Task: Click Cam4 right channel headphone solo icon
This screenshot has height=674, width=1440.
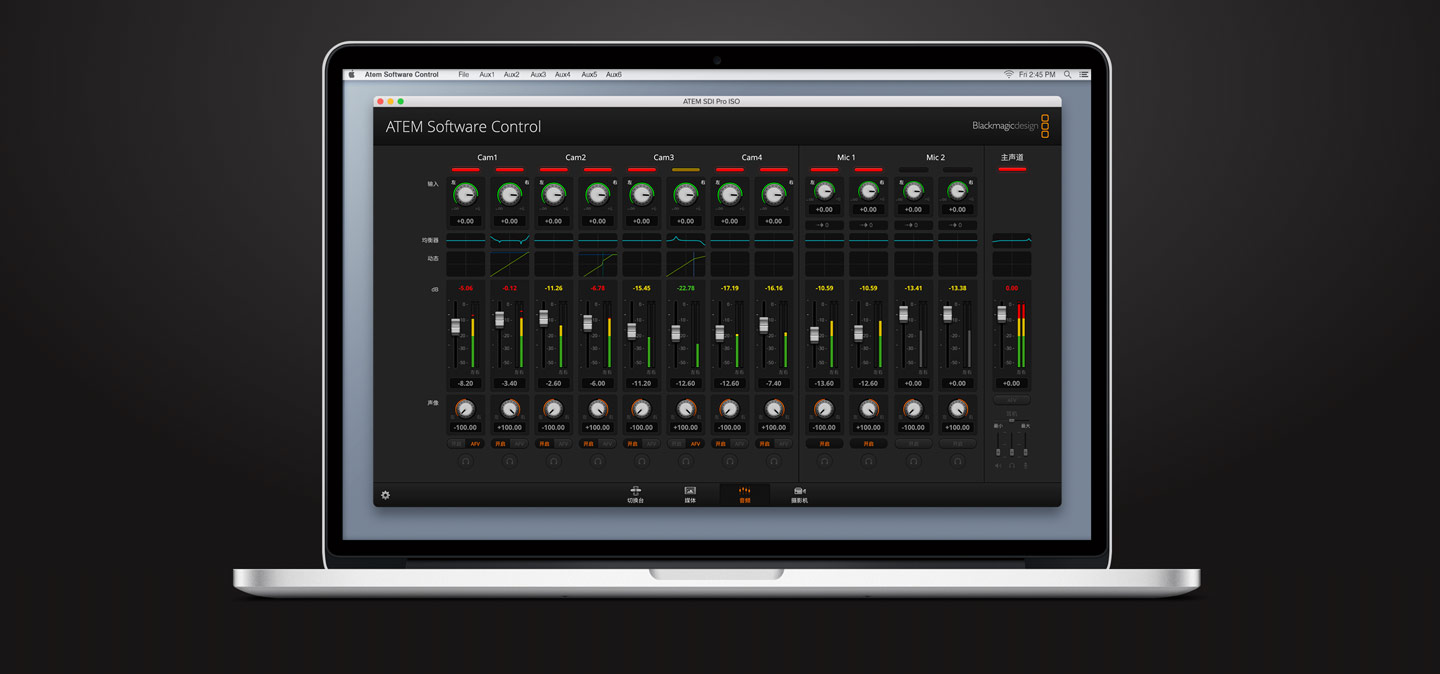Action: (x=774, y=461)
